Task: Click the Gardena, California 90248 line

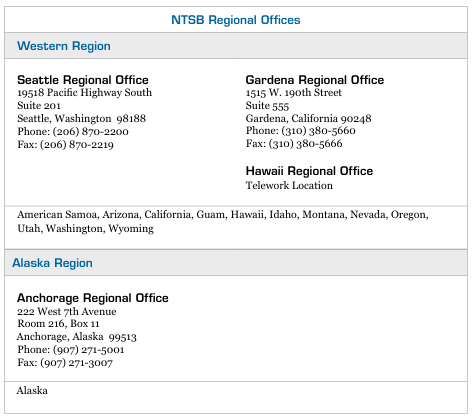Action: click(x=308, y=118)
